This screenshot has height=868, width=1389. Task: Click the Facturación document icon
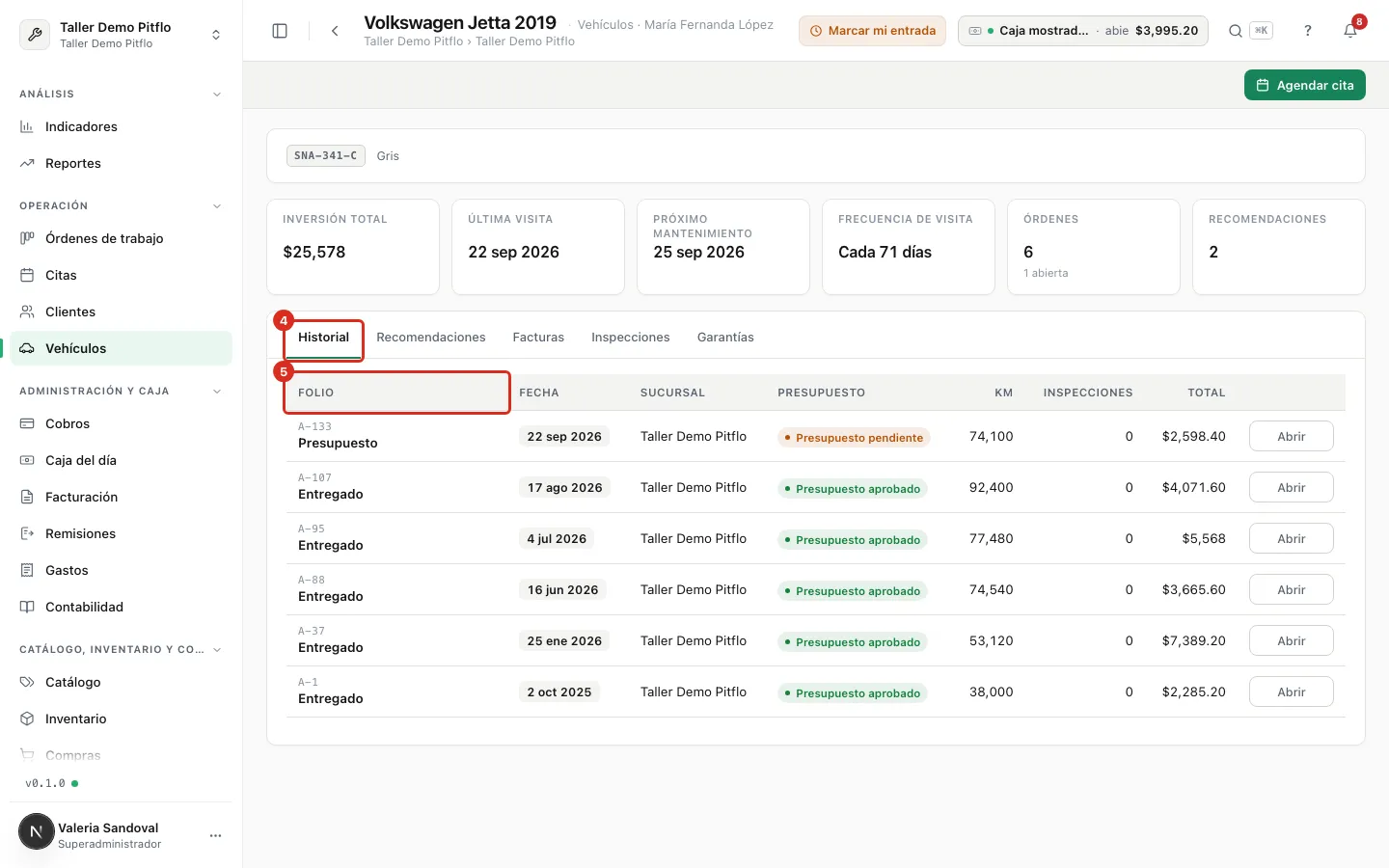pyautogui.click(x=27, y=497)
